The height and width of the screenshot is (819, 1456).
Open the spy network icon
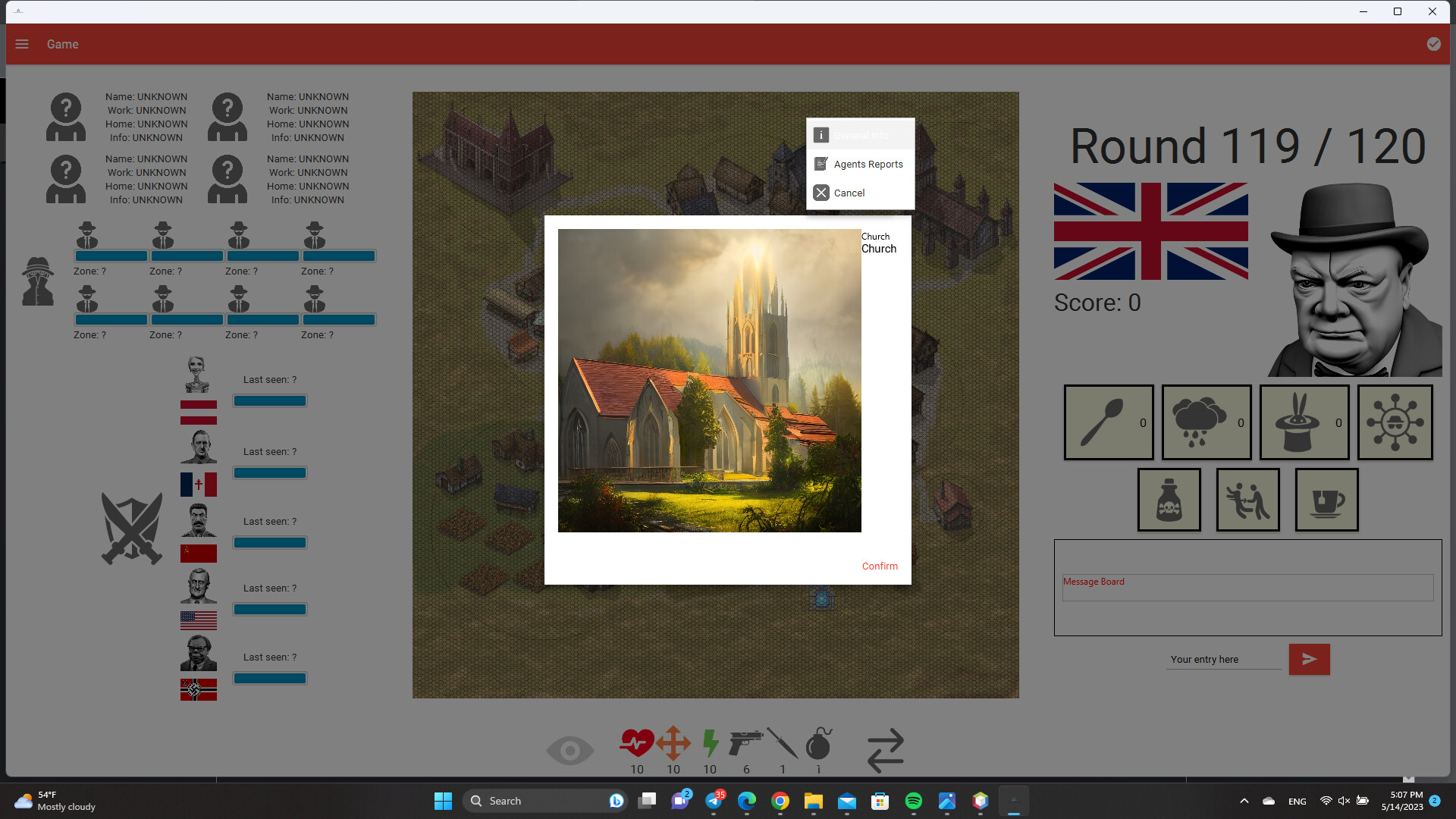coord(1395,422)
